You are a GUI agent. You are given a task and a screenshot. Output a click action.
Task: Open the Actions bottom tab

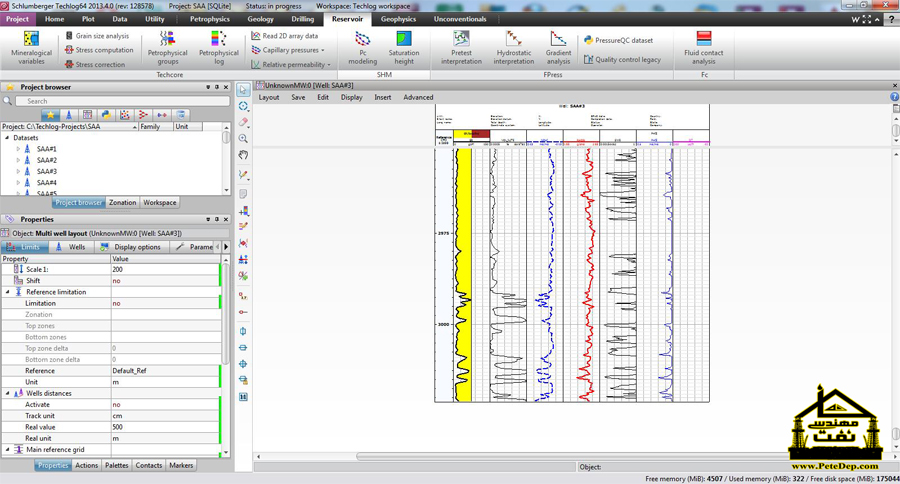[87, 466]
